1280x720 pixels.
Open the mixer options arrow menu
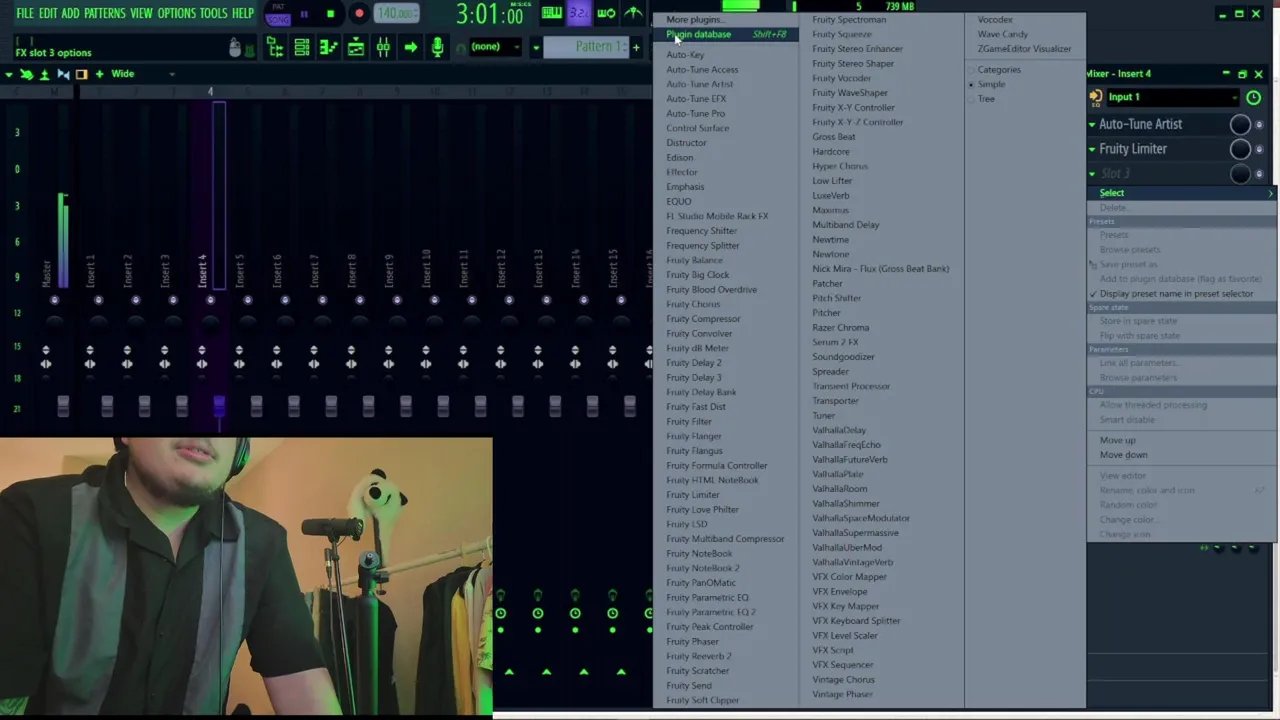click(8, 74)
